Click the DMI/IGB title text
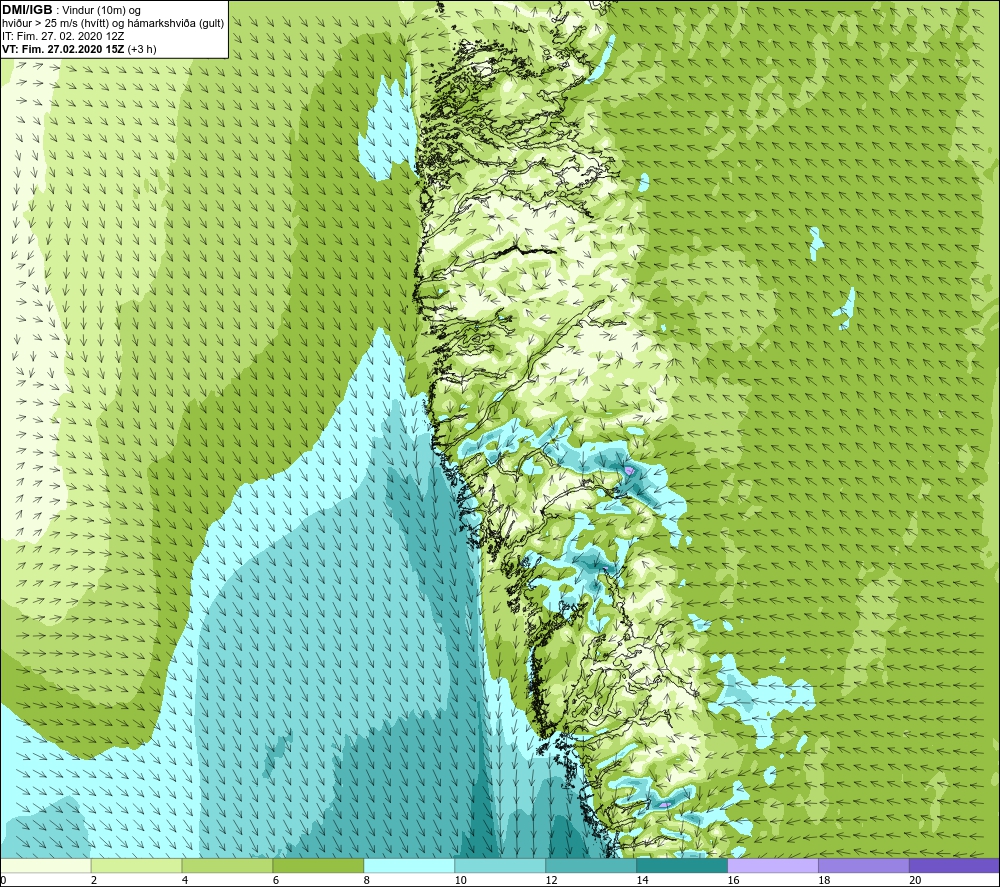 click(x=27, y=10)
